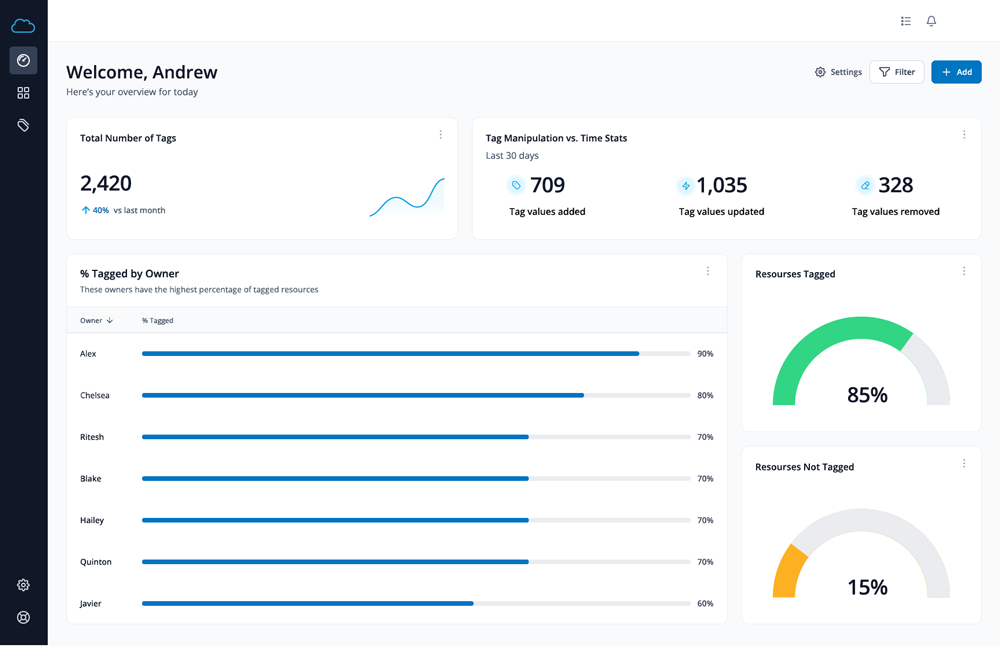The image size is (1000, 646).
Task: Open settings gear at bottom of sidebar
Action: (23, 585)
